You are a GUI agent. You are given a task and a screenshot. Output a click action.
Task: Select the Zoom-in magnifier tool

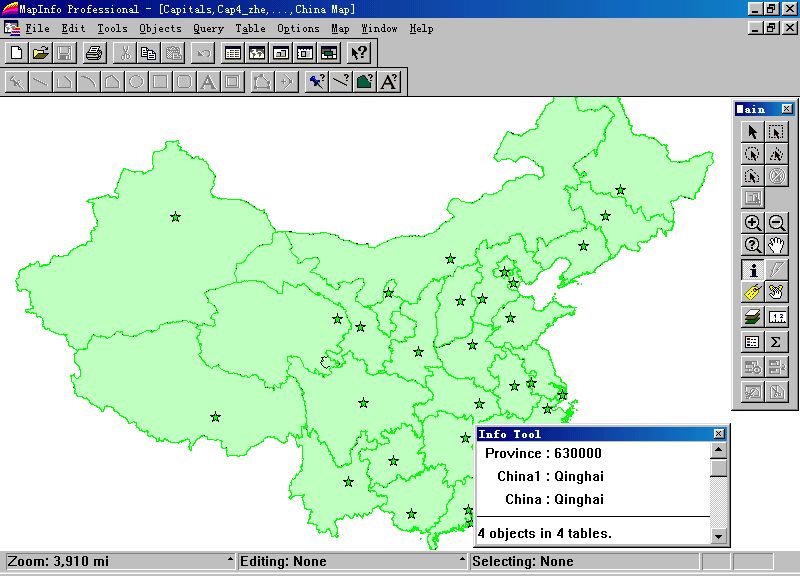point(753,224)
